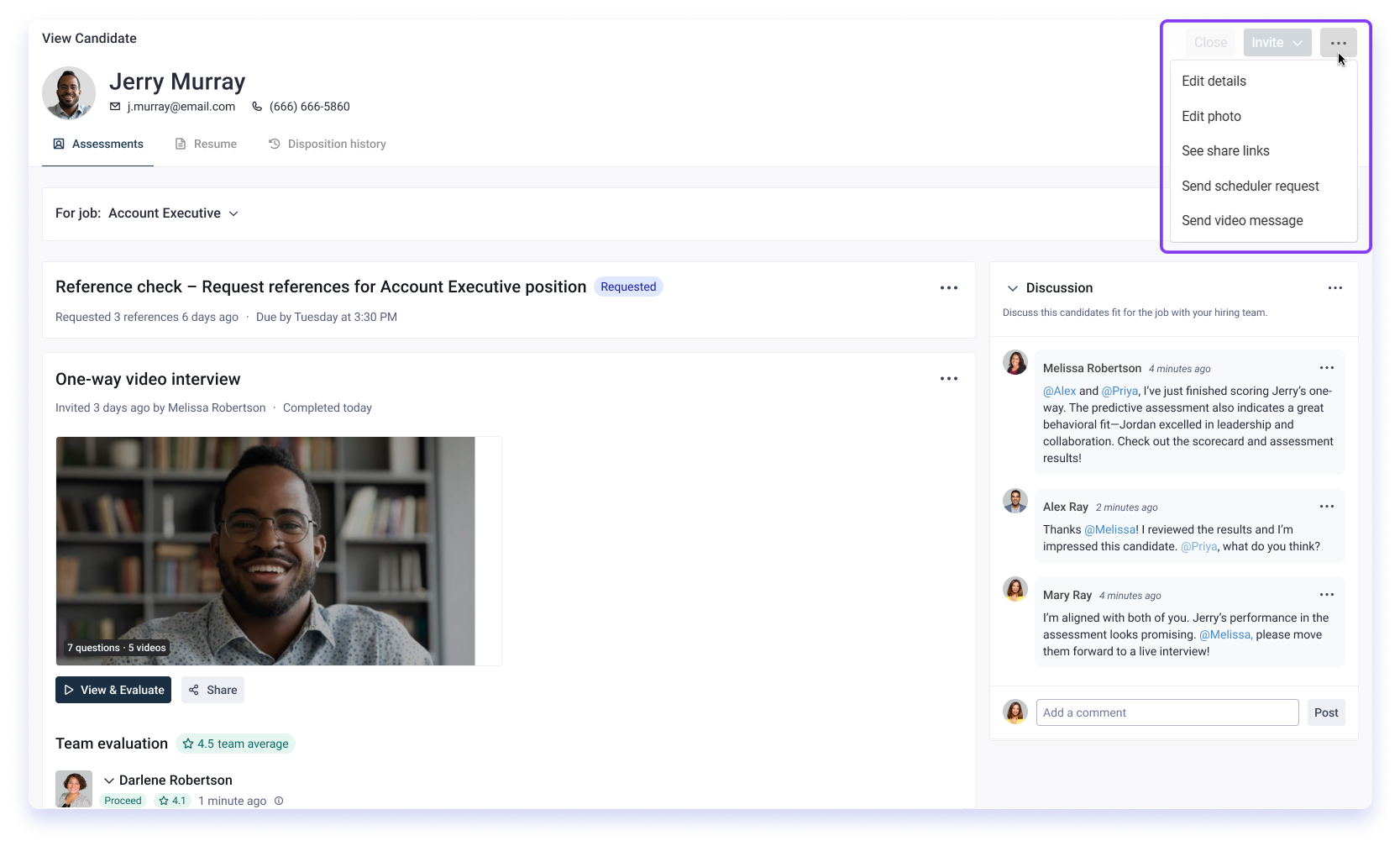Open the Invite dropdown button
1400x841 pixels.
1277,43
